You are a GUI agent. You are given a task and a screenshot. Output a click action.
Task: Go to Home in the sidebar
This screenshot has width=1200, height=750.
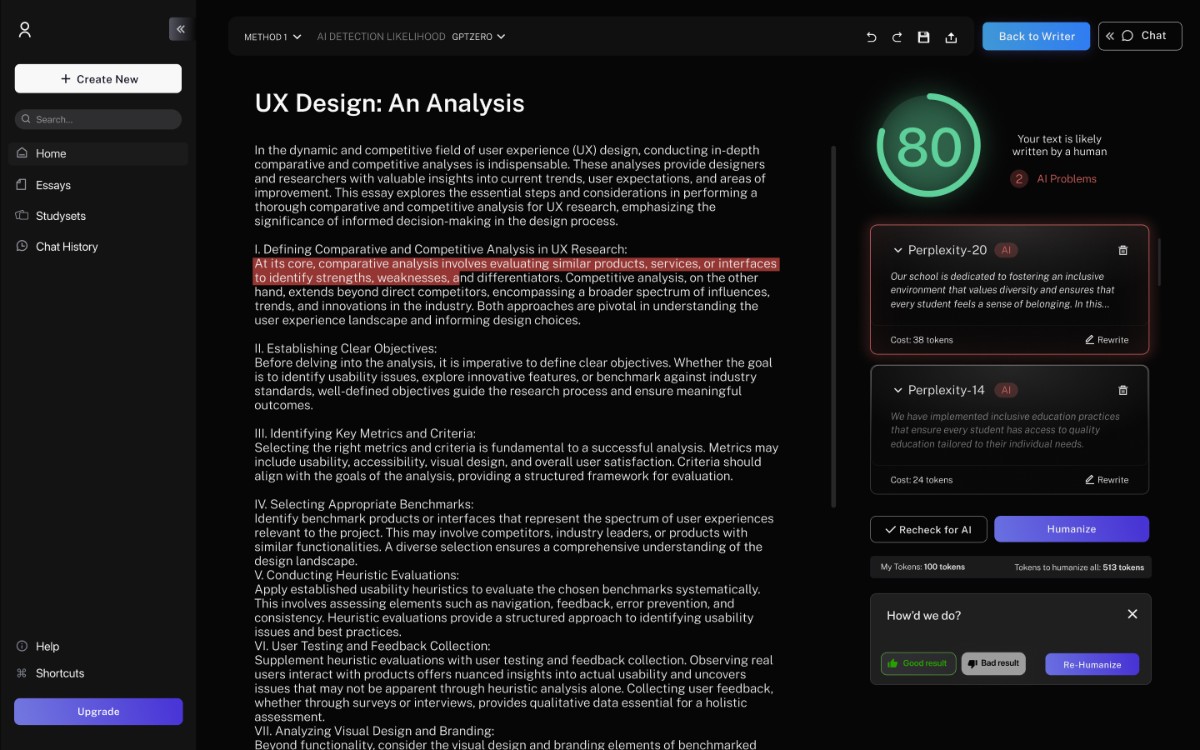[98, 153]
